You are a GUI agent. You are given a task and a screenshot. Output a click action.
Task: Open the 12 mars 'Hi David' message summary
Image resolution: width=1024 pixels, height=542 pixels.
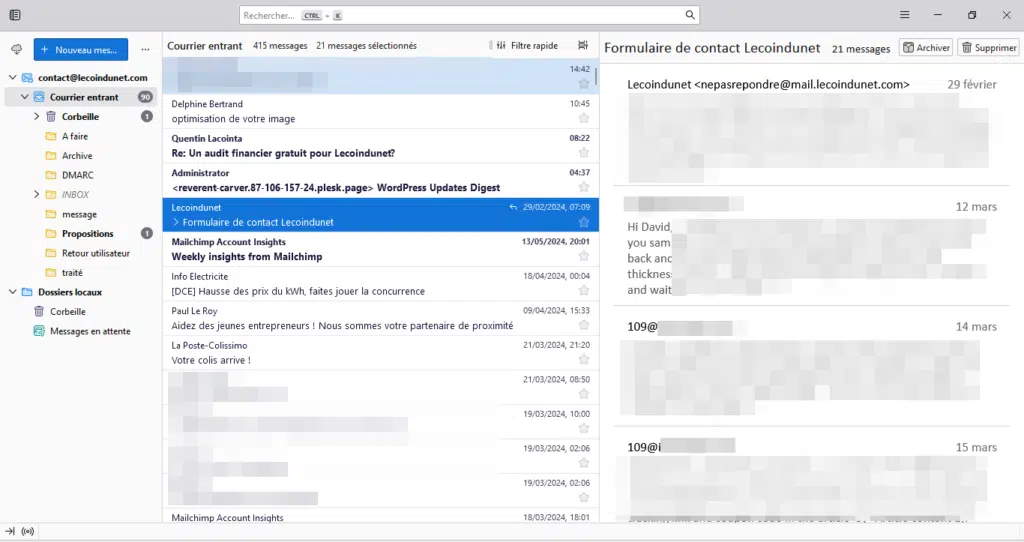pyautogui.click(x=812, y=248)
